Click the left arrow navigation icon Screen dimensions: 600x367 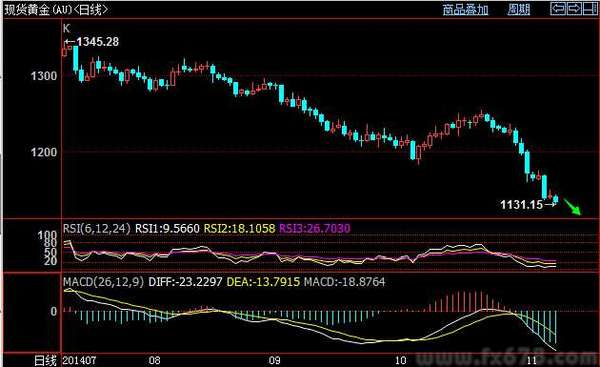558,8
